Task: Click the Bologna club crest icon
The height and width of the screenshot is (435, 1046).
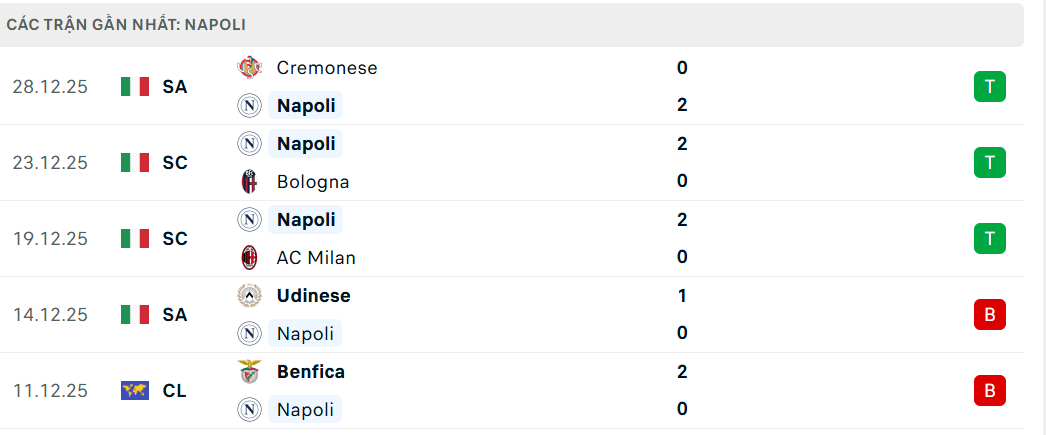Action: (249, 181)
